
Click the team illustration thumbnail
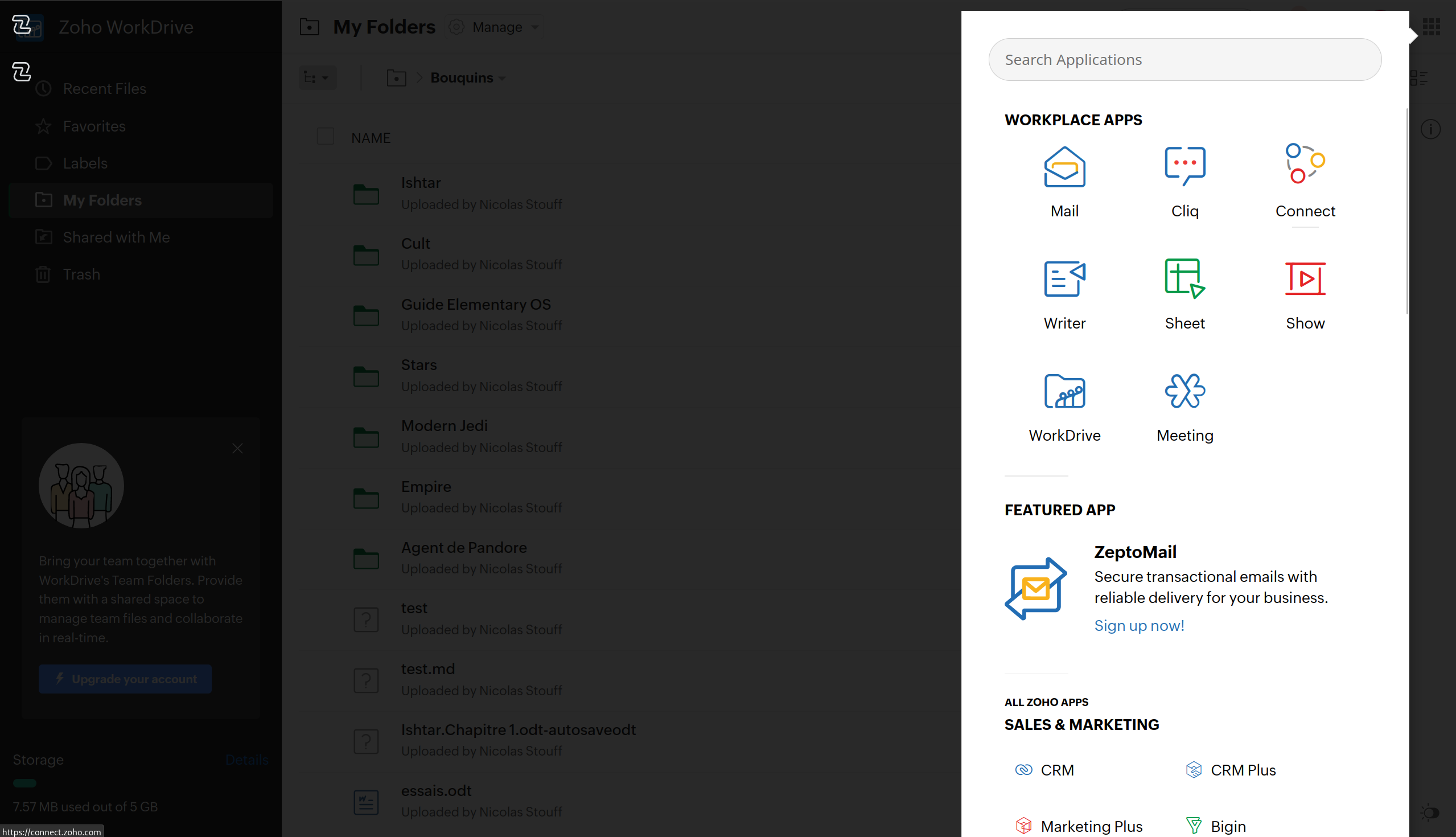(81, 485)
